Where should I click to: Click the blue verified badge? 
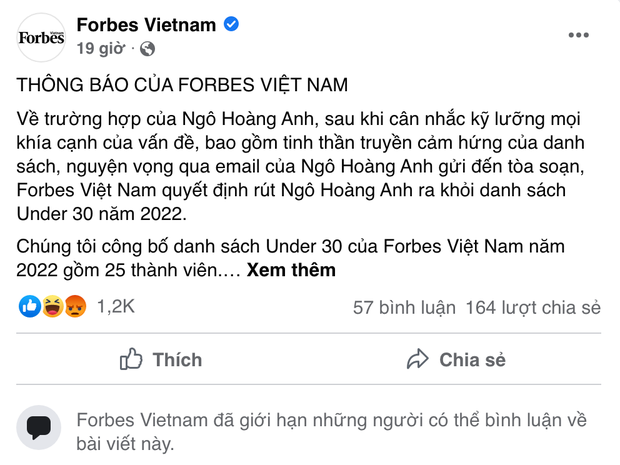coord(231,23)
